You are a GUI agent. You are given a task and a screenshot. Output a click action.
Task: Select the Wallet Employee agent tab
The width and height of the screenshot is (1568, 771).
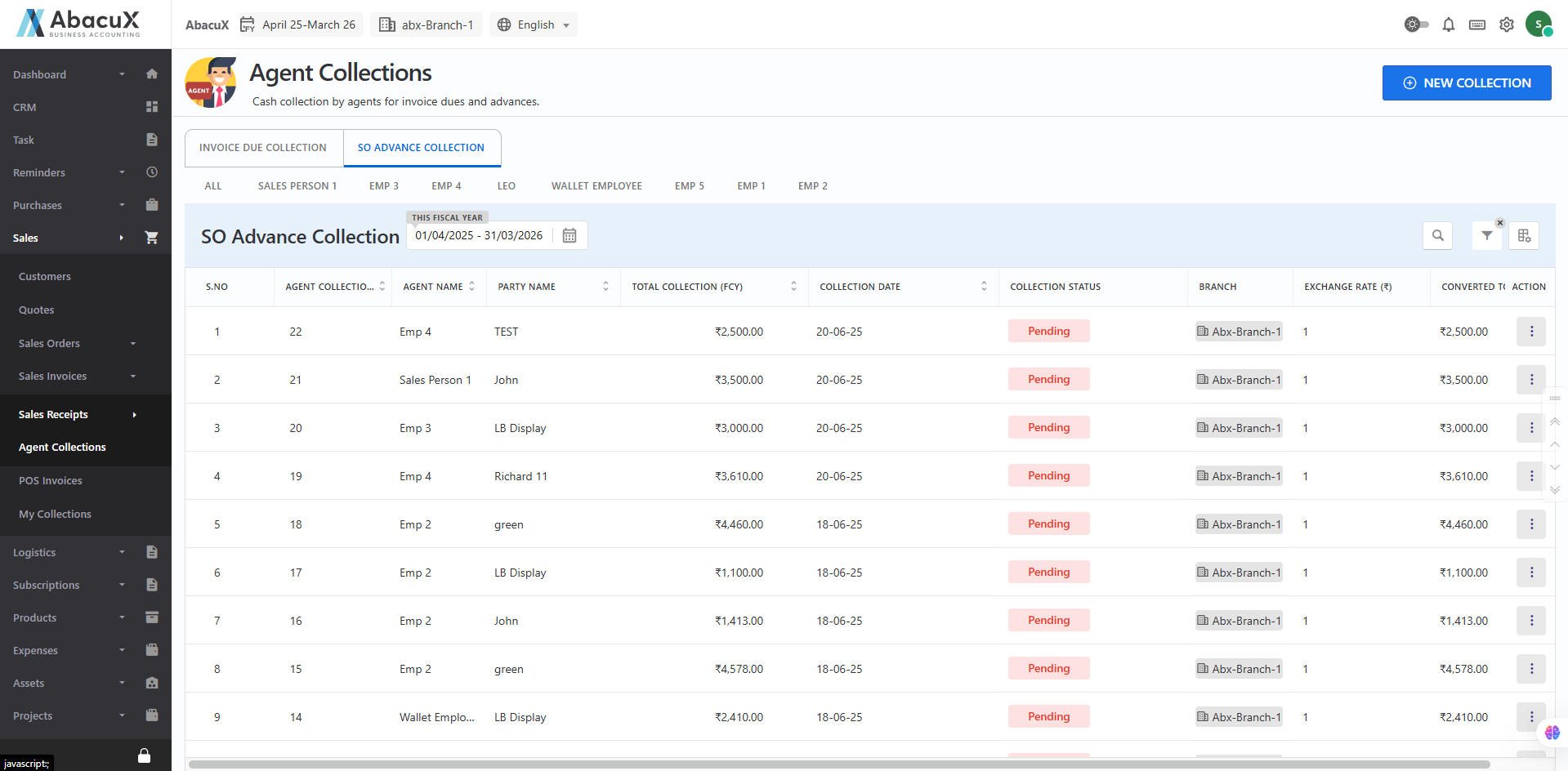(x=596, y=186)
